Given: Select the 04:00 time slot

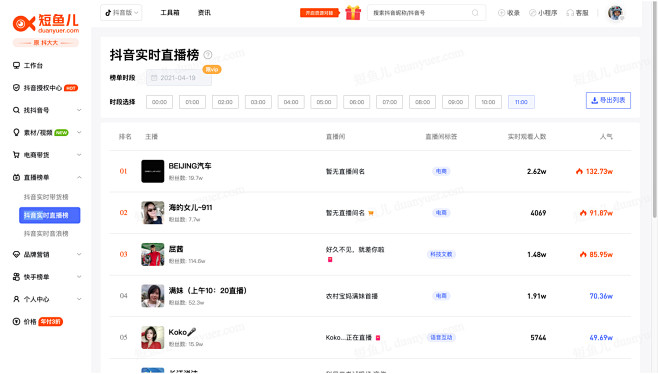Looking at the screenshot, I should tap(291, 102).
